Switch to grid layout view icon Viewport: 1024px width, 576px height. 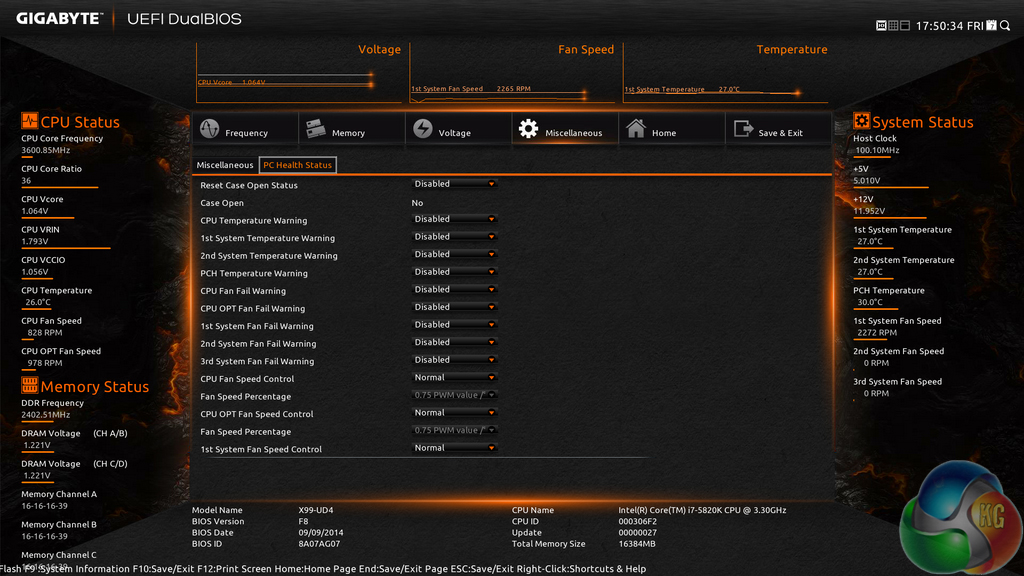click(893, 25)
